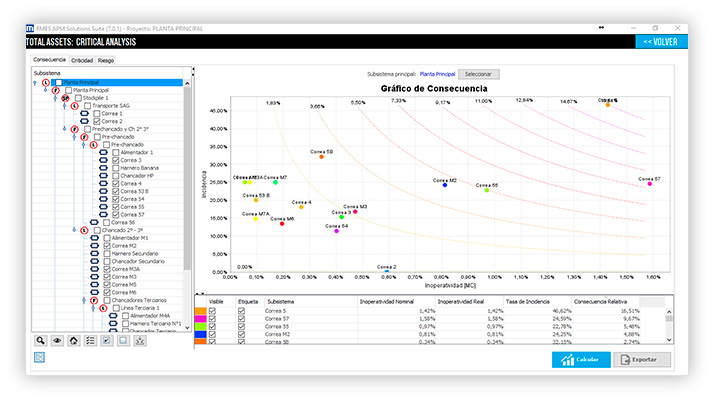Click the equipment icon beside Alimentador M4A

(113, 316)
